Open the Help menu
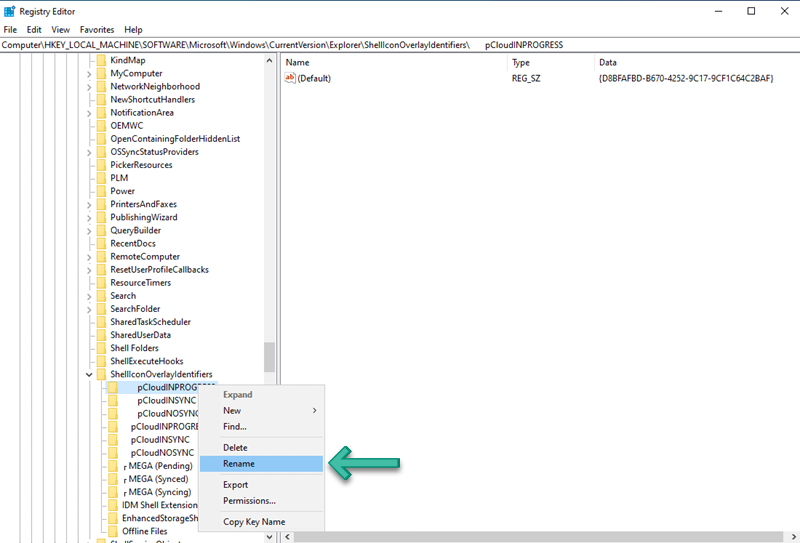The width and height of the screenshot is (800, 543). click(133, 30)
